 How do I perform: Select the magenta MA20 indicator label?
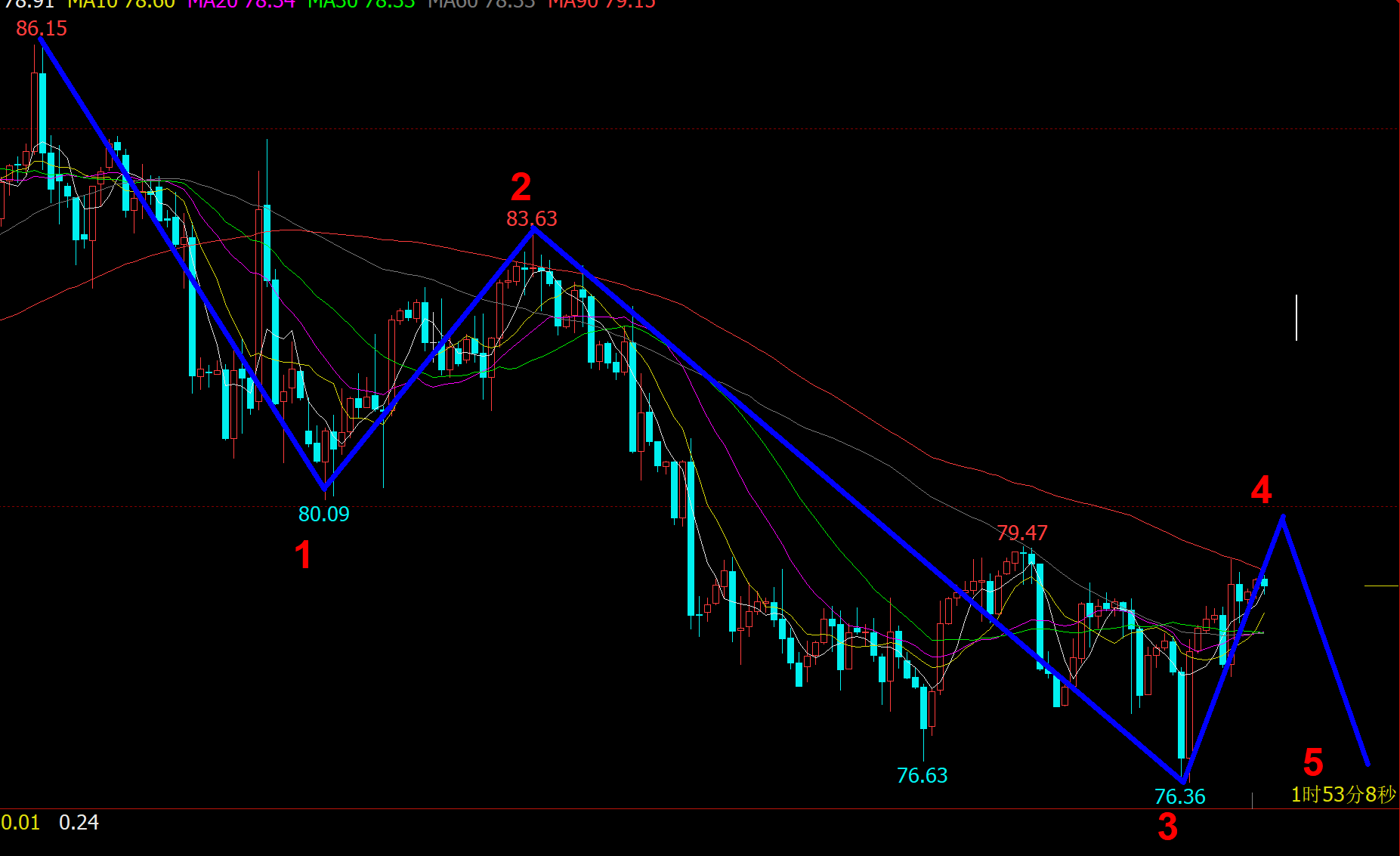pos(242,5)
